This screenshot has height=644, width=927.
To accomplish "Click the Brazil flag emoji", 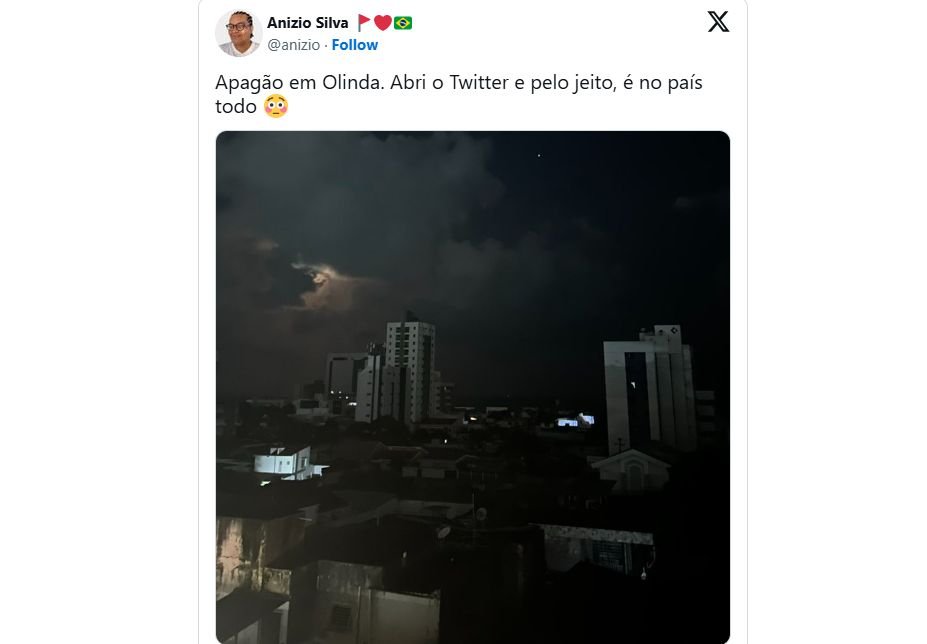I will [403, 22].
